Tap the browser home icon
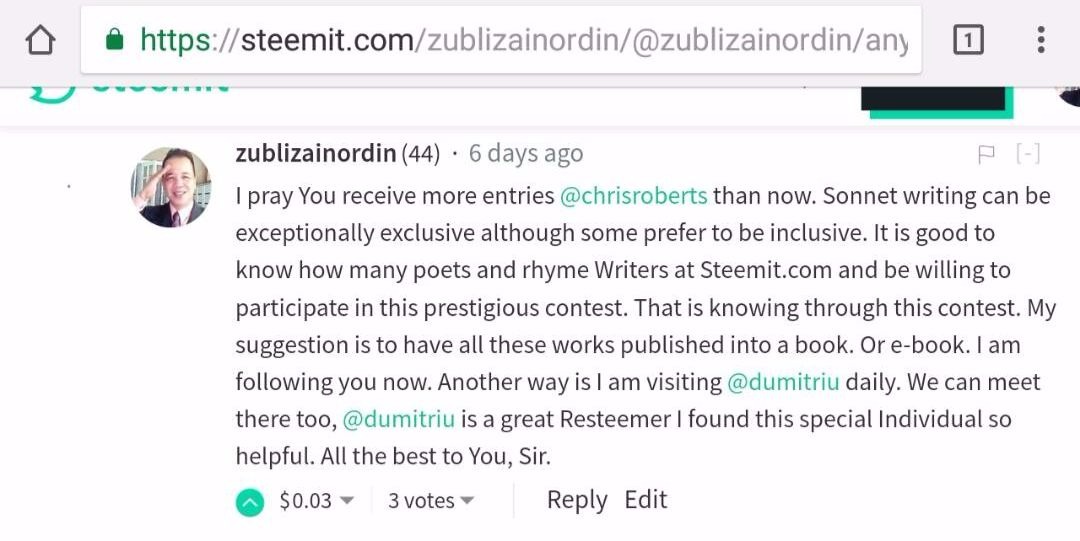Viewport: 1080px width, 541px height. pyautogui.click(x=39, y=40)
